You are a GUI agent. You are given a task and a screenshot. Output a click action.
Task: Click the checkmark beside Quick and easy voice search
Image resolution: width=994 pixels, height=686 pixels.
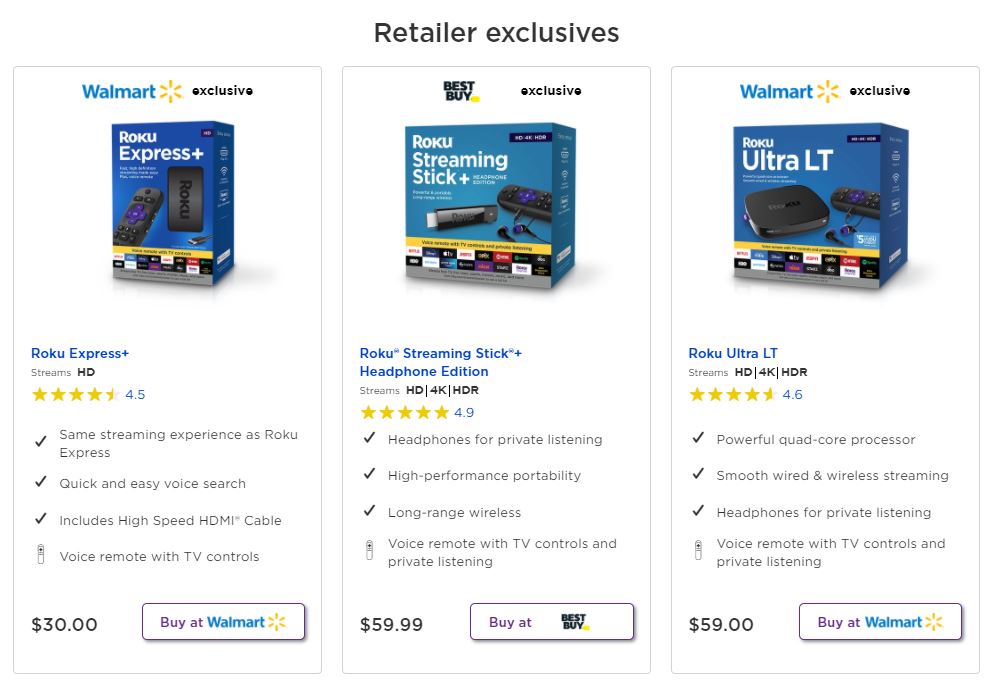41,482
